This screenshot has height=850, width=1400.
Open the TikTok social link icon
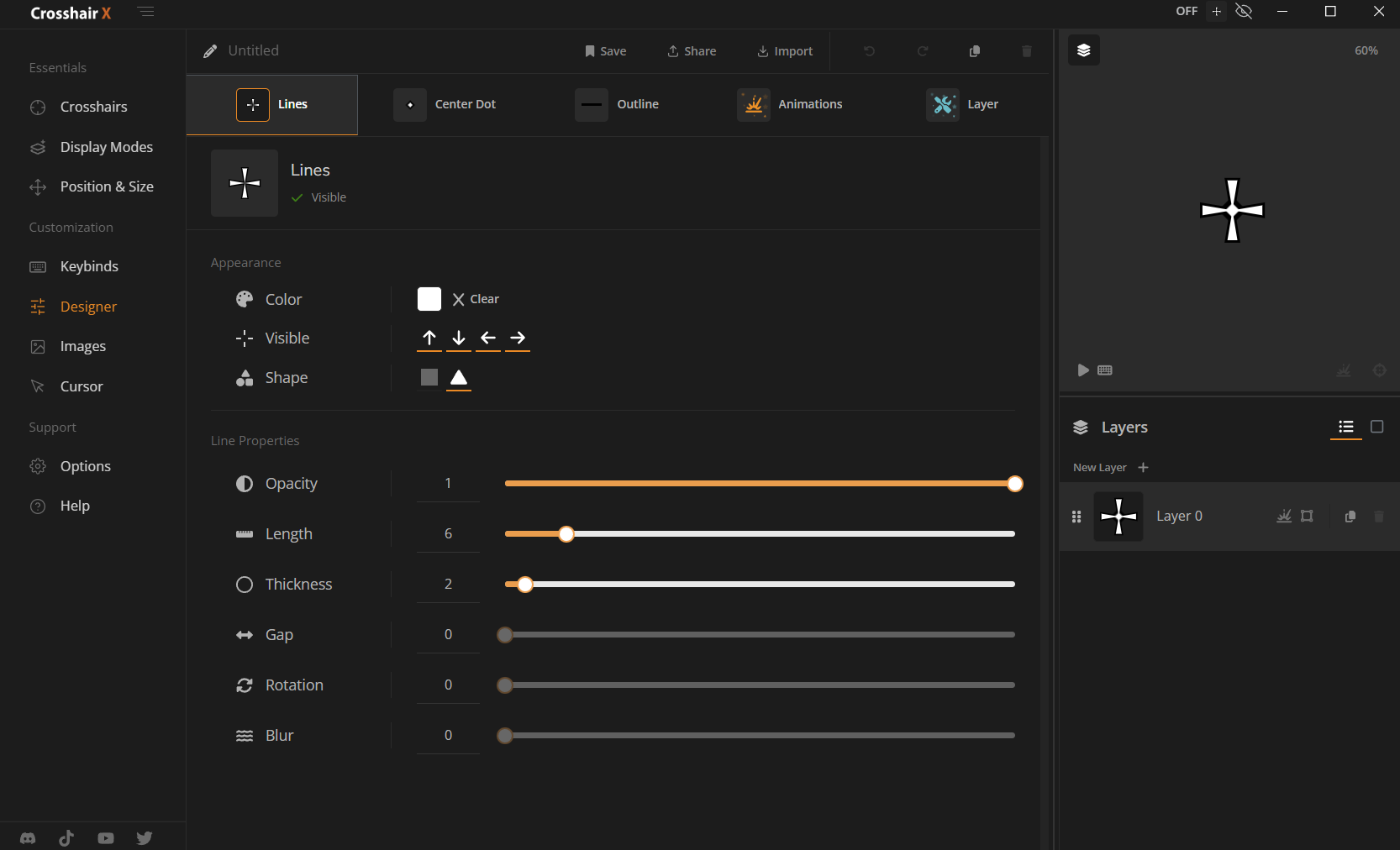pyautogui.click(x=66, y=838)
